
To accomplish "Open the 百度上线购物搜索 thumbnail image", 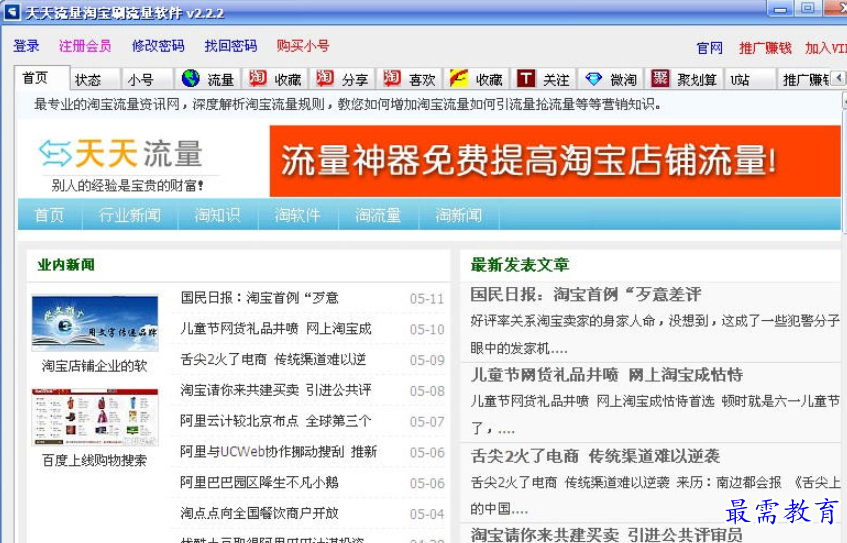I will click(x=95, y=417).
